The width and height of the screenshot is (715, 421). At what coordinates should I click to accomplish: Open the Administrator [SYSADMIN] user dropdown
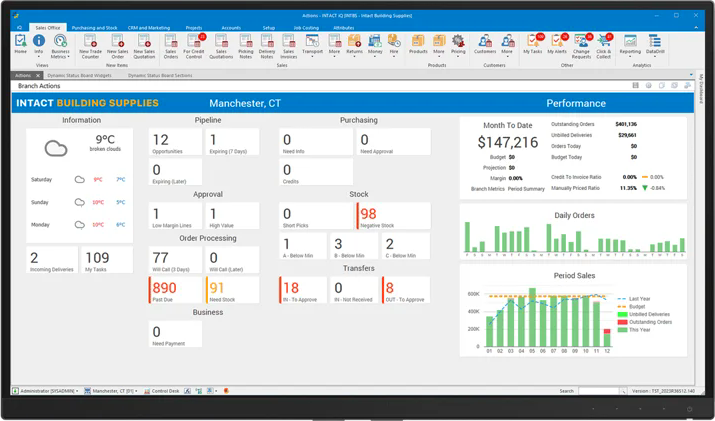point(46,391)
